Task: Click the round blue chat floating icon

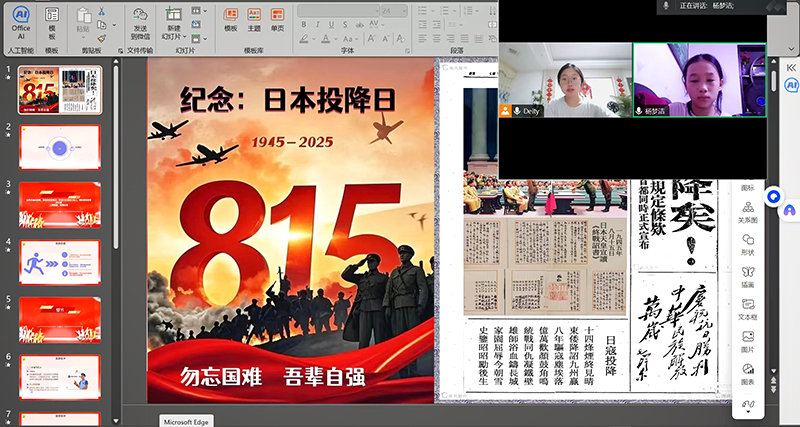Action: pyautogui.click(x=774, y=196)
